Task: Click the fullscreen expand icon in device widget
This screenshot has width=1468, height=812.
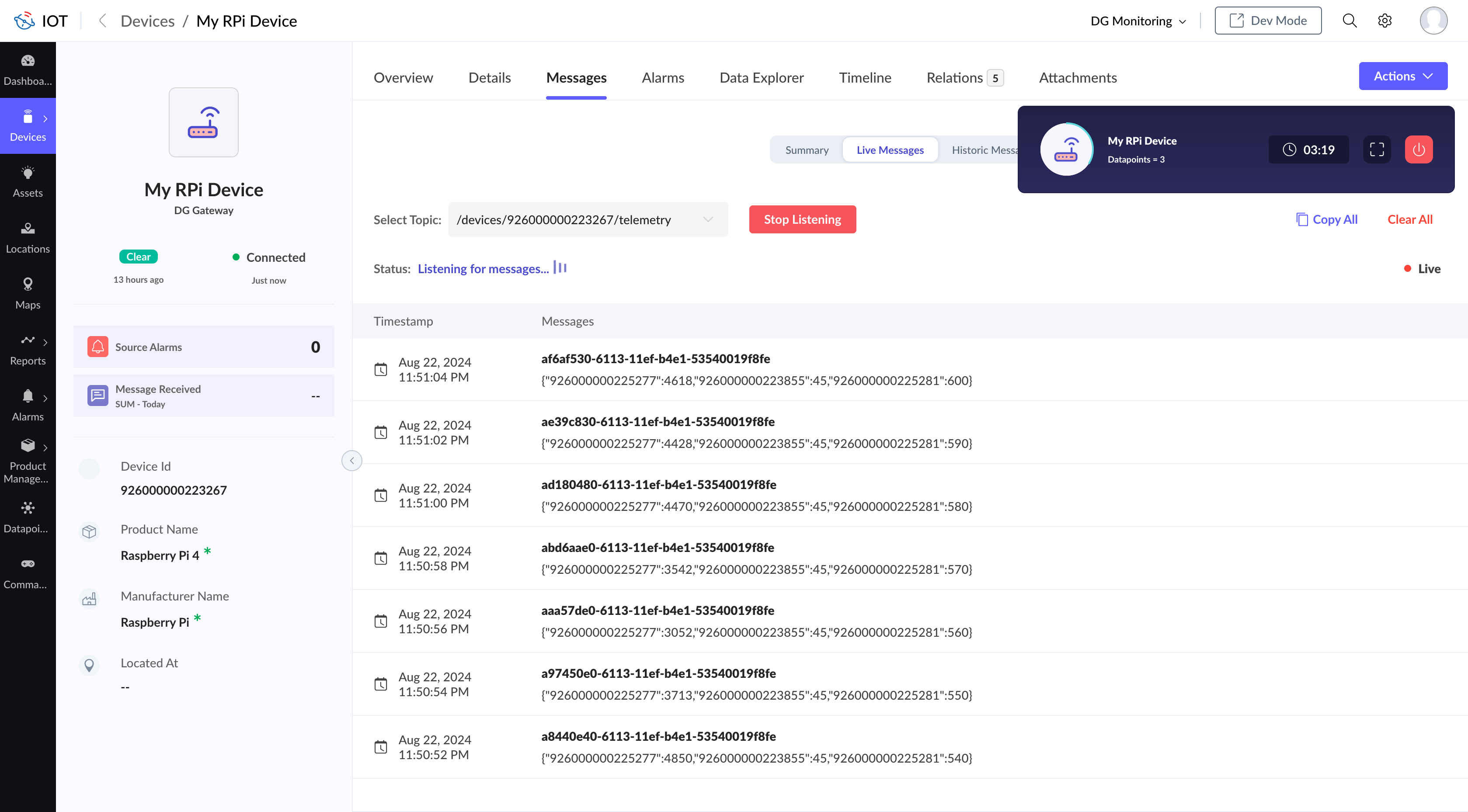Action: pos(1376,150)
